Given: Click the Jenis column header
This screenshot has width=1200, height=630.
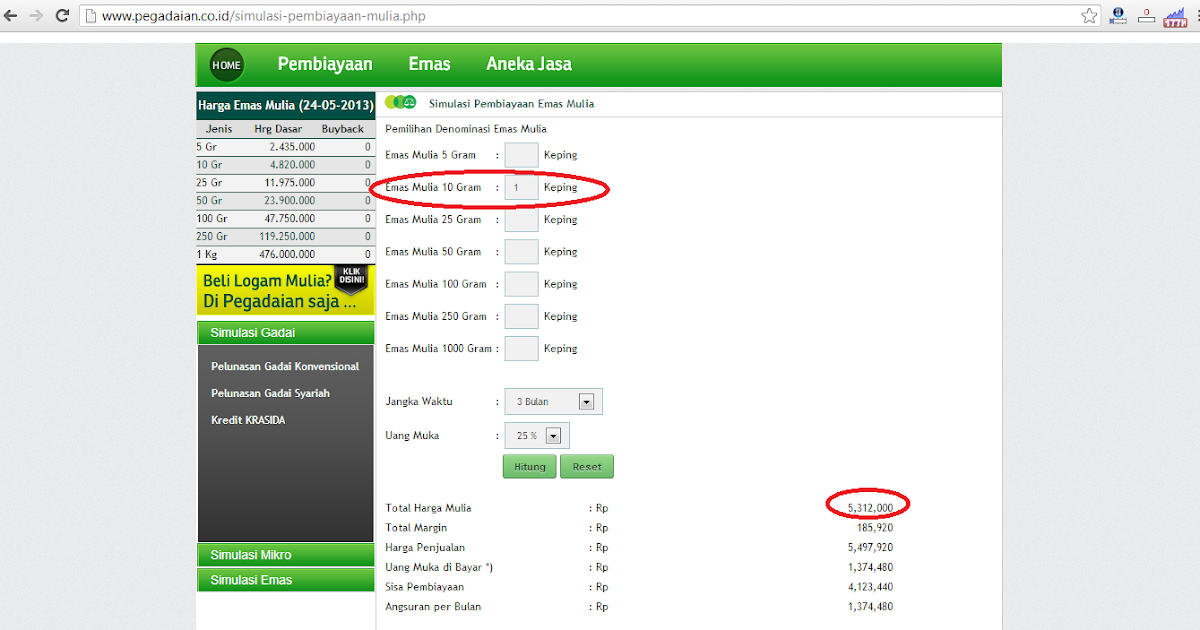Looking at the screenshot, I should click(x=219, y=129).
